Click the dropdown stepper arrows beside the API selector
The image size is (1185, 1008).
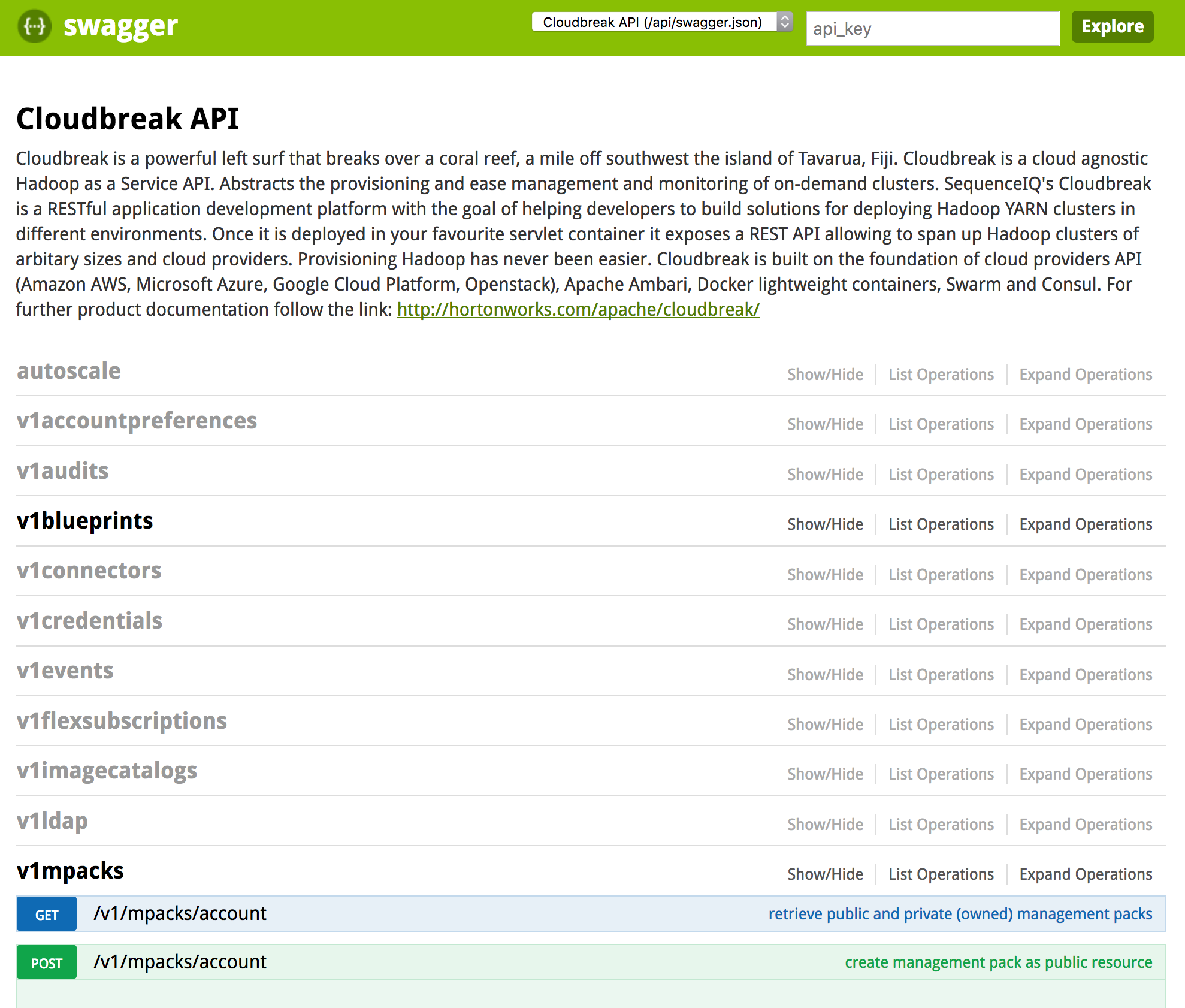(785, 24)
